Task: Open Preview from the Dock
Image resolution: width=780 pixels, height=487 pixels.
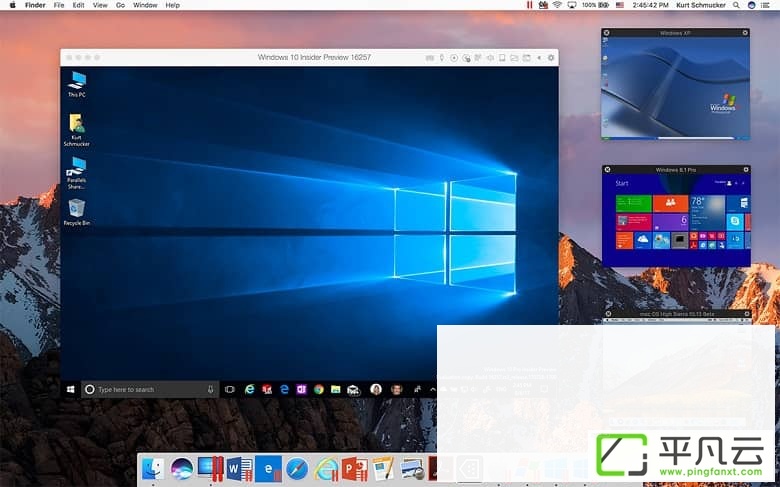Action: [x=412, y=469]
